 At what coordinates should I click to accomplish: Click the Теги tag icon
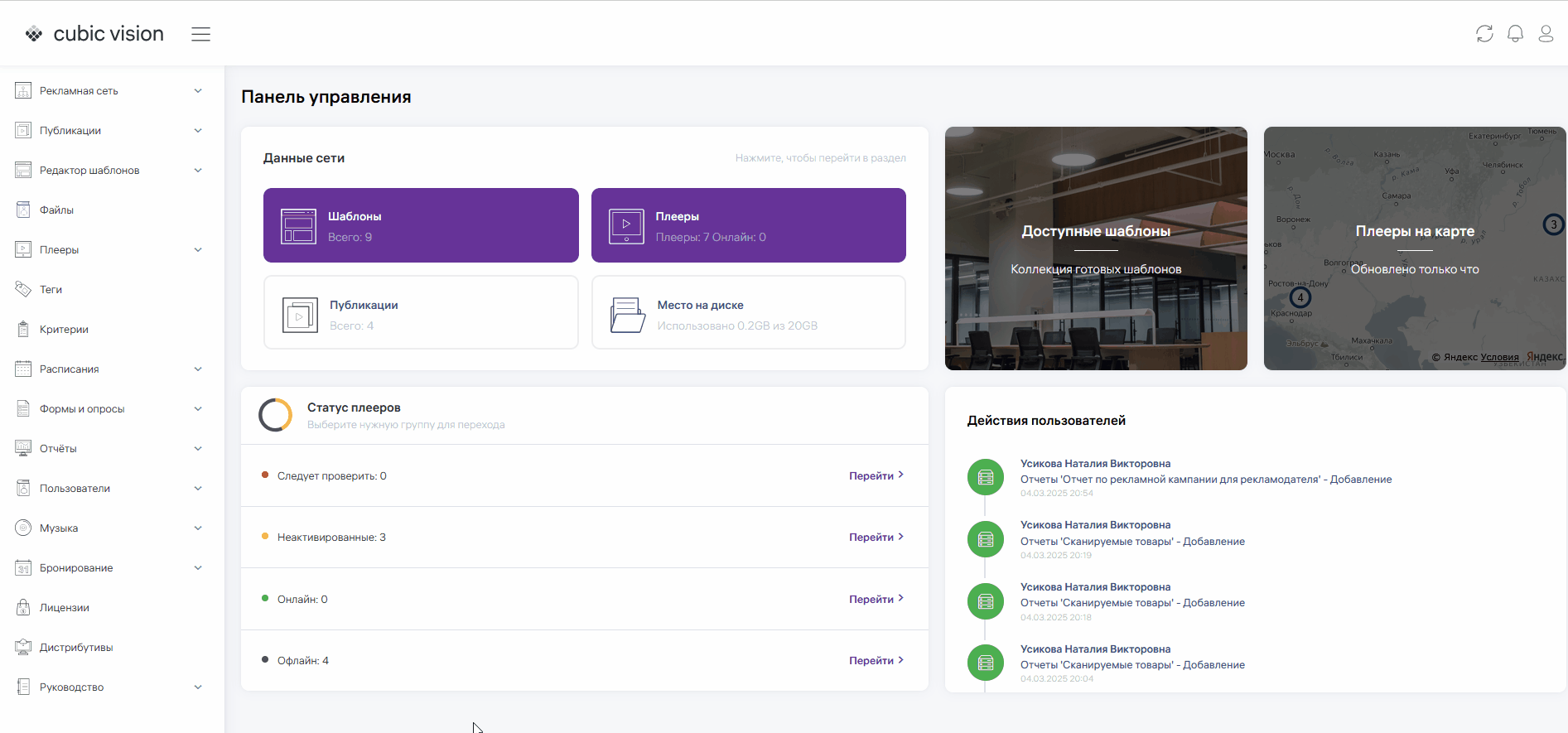(x=23, y=290)
